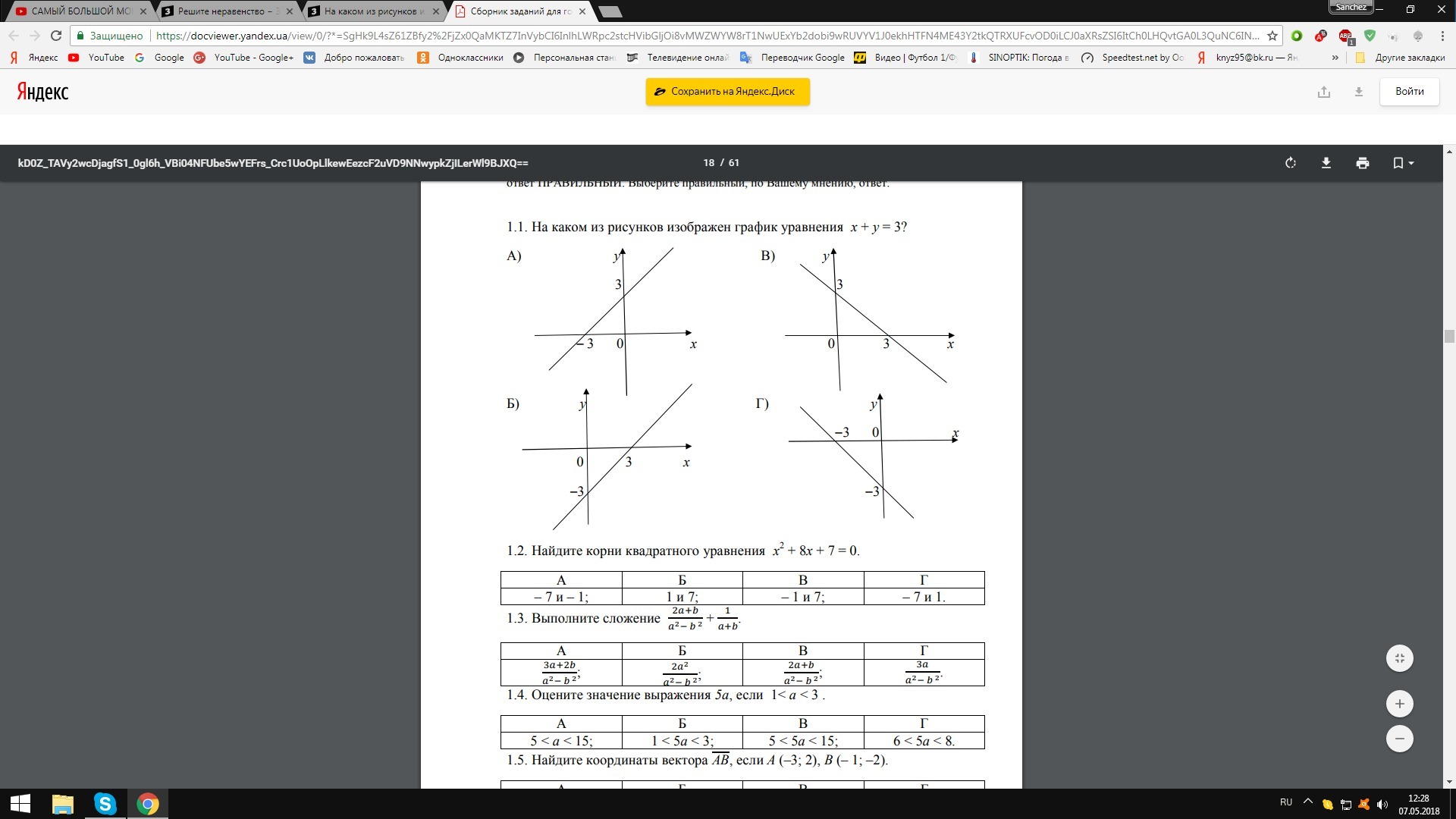This screenshot has height=819, width=1456.
Task: Open Skype from the taskbar
Action: 106,805
